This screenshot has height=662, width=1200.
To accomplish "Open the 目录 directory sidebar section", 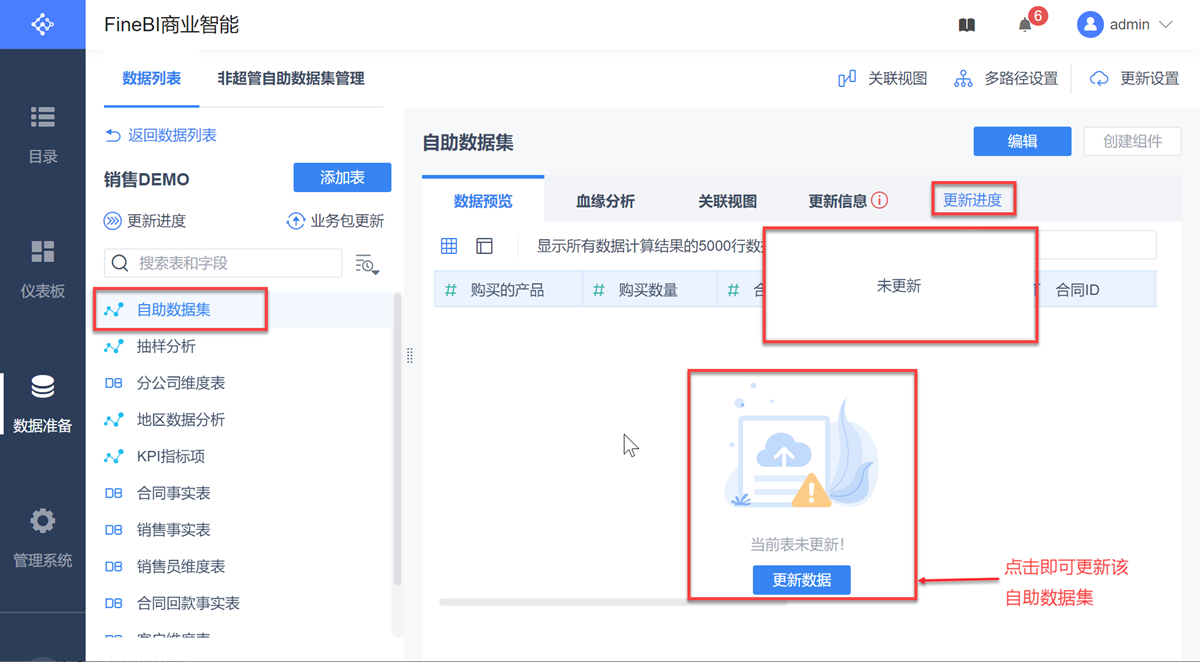I will [x=43, y=135].
